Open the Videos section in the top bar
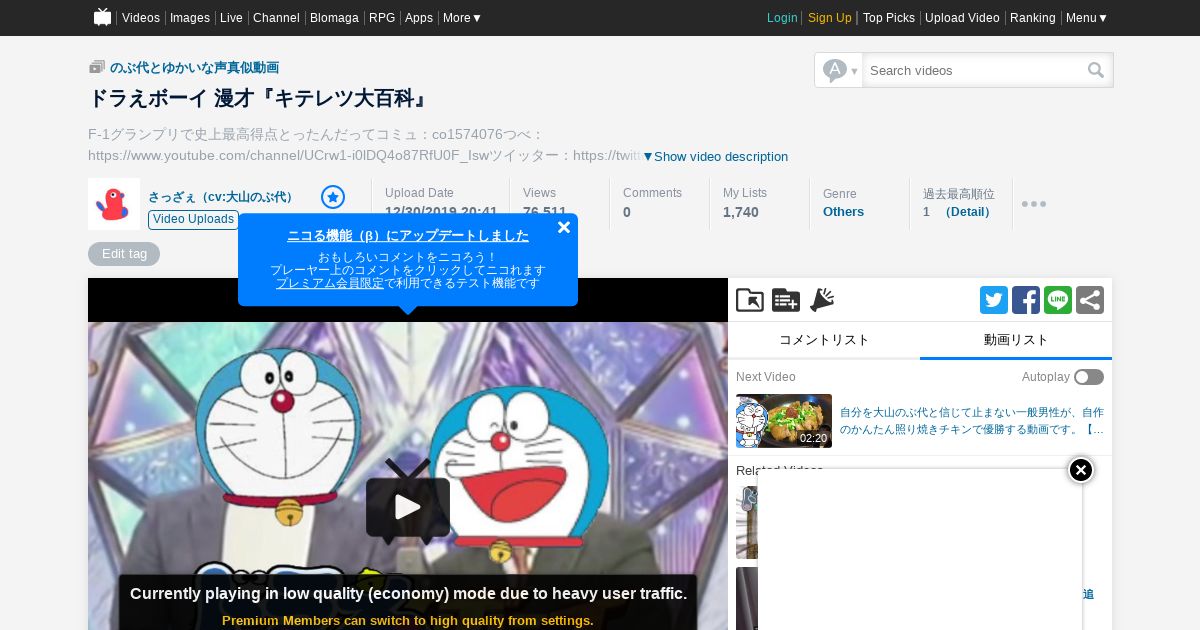Viewport: 1200px width, 630px height. coord(141,18)
